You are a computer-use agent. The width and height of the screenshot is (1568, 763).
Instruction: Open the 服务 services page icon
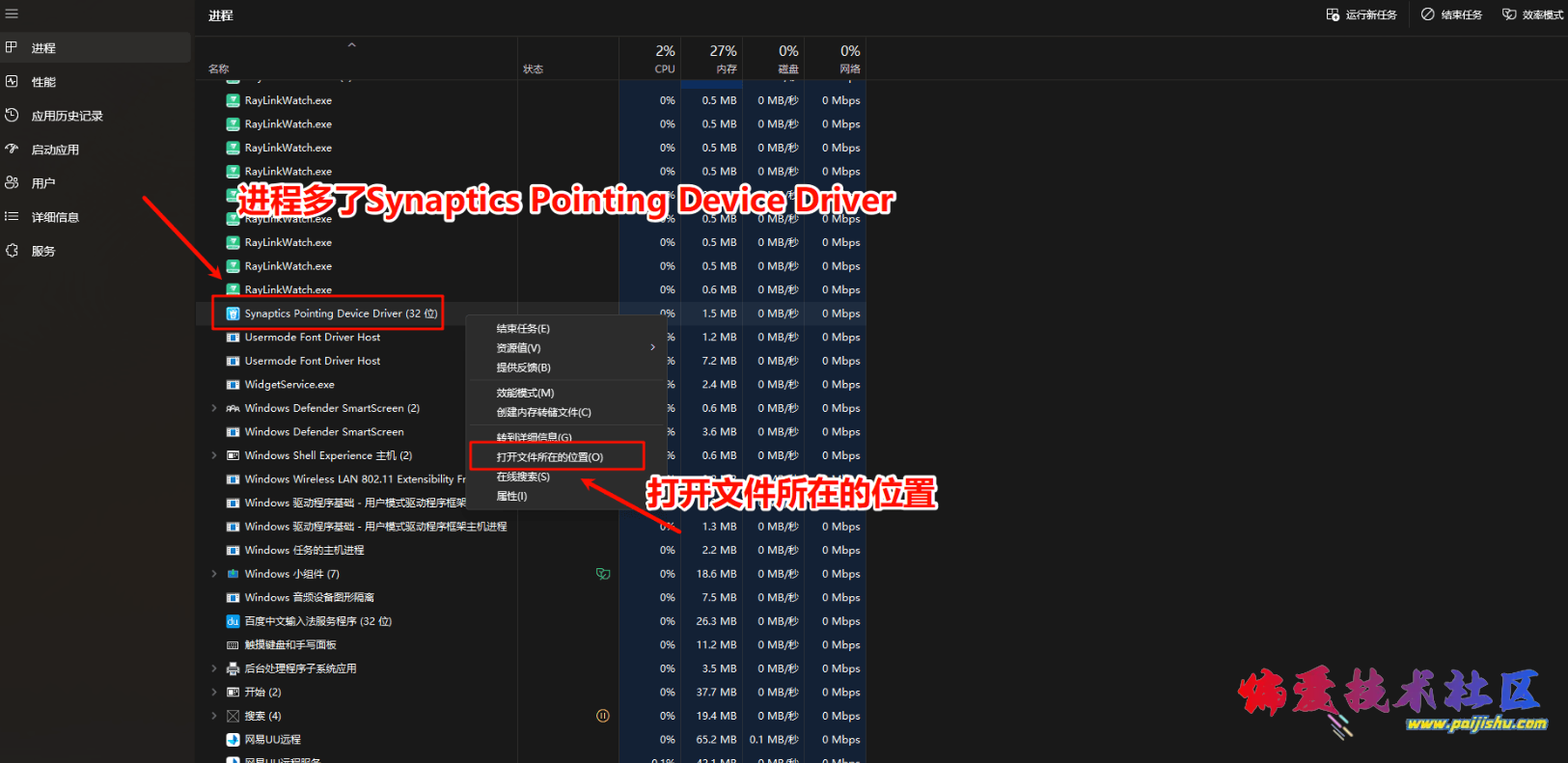[x=12, y=251]
